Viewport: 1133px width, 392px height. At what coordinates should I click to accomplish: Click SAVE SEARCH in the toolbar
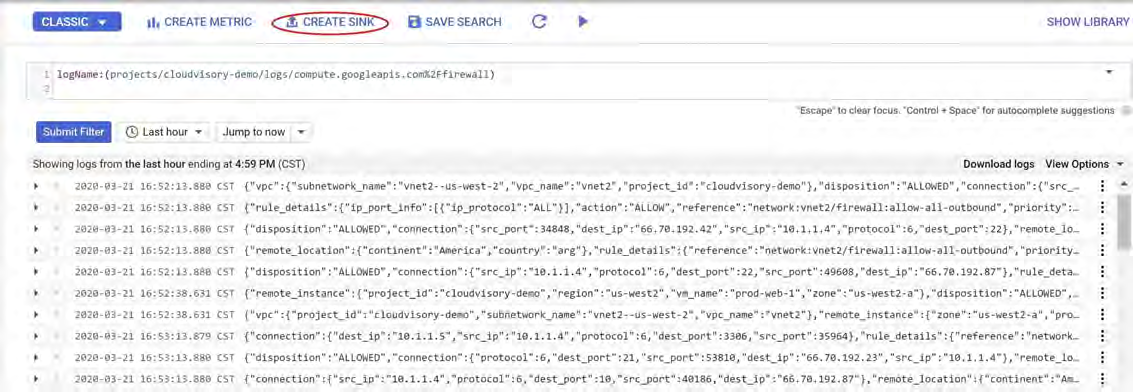pos(455,22)
